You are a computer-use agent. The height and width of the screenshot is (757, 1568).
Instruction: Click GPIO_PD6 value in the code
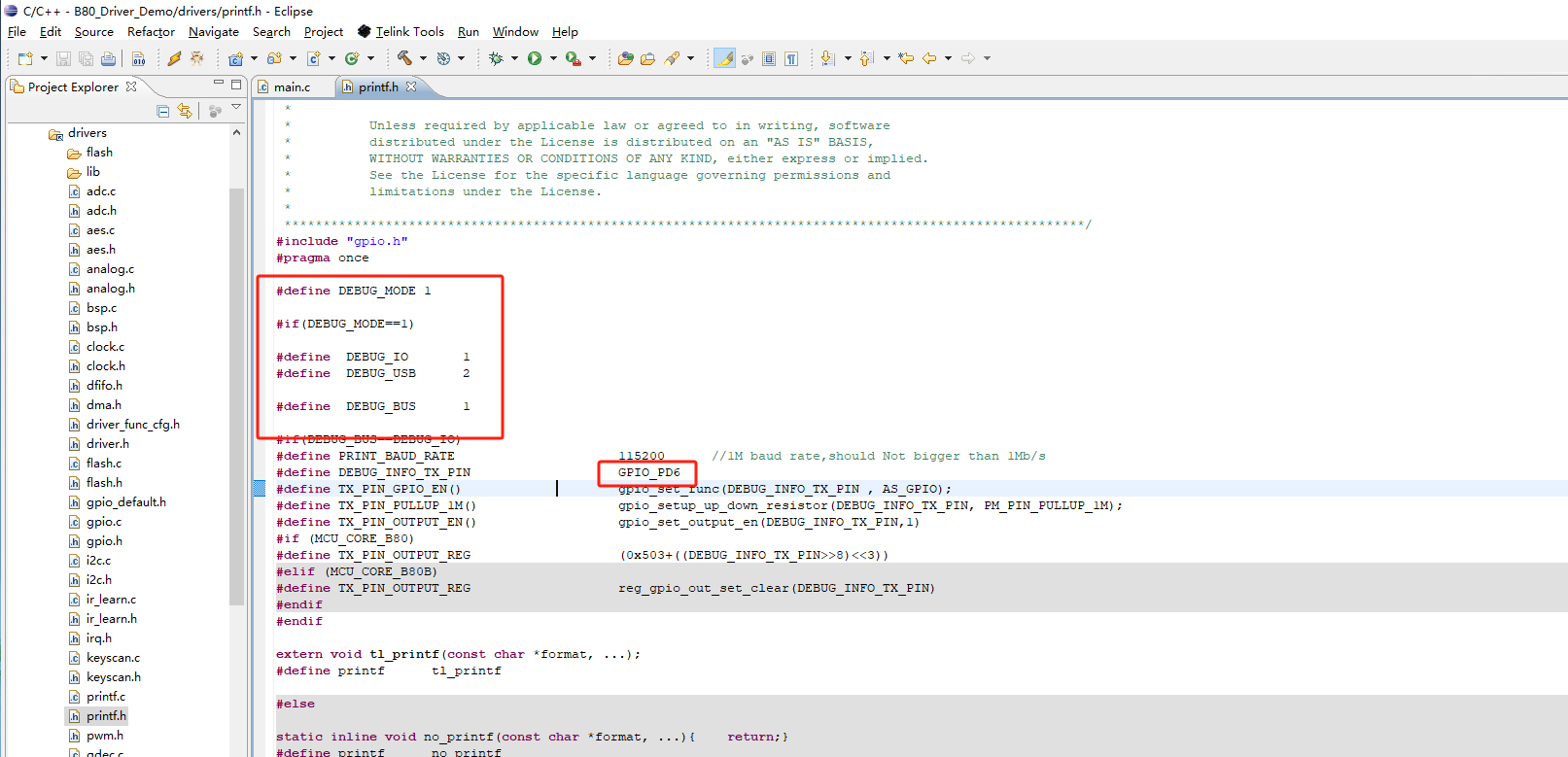(648, 472)
